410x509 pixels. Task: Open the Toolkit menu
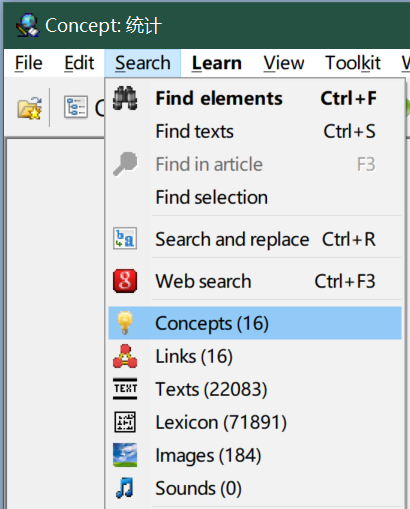coord(353,63)
